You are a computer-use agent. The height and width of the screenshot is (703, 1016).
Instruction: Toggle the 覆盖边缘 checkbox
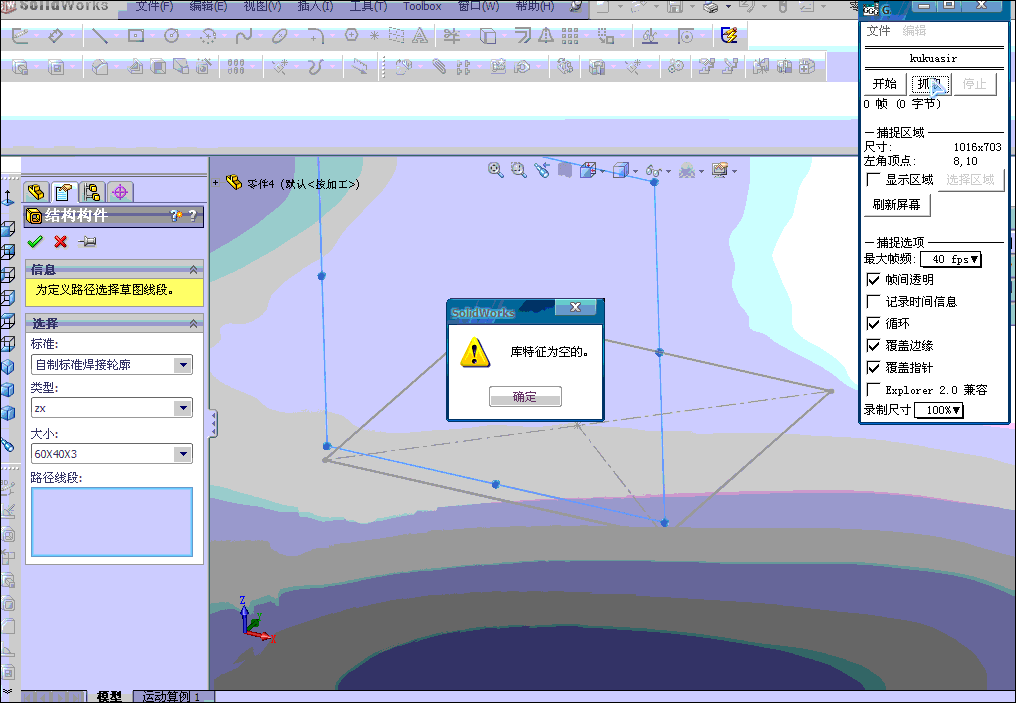(873, 345)
